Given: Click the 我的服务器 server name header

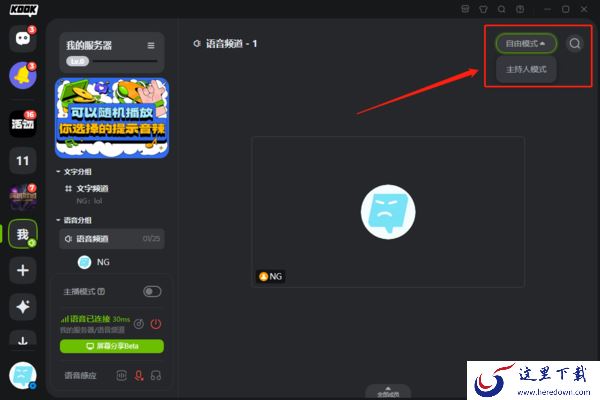Looking at the screenshot, I should [89, 46].
